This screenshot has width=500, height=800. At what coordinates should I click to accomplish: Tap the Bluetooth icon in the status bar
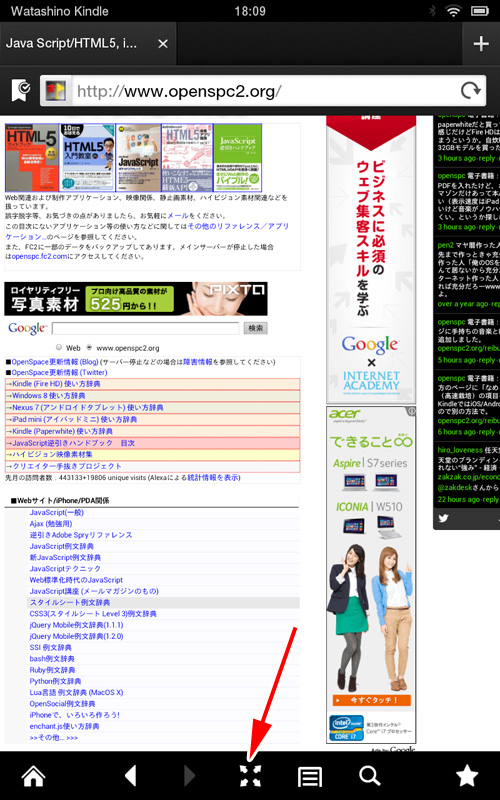433,11
